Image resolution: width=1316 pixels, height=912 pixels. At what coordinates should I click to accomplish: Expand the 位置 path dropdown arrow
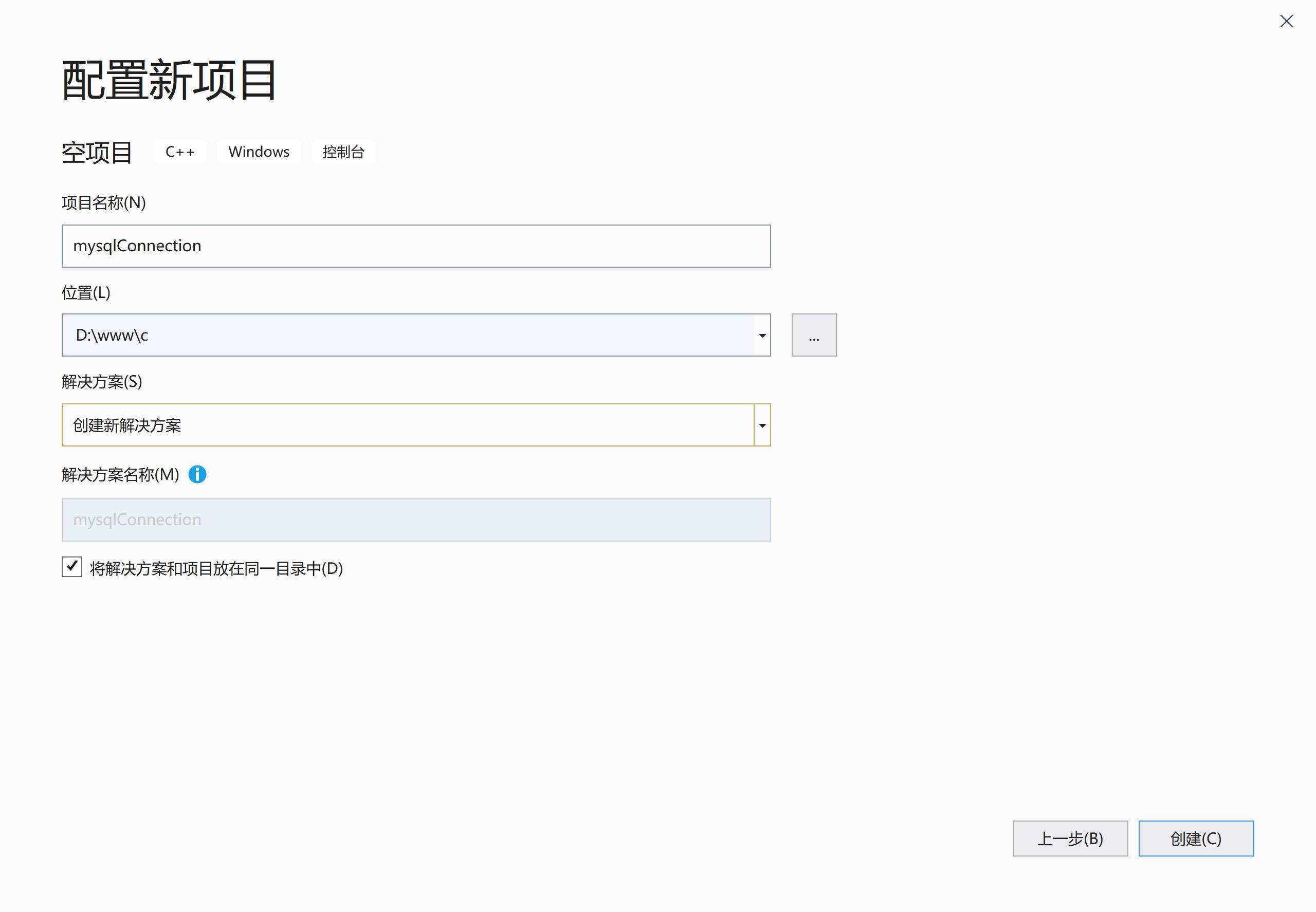click(x=762, y=336)
